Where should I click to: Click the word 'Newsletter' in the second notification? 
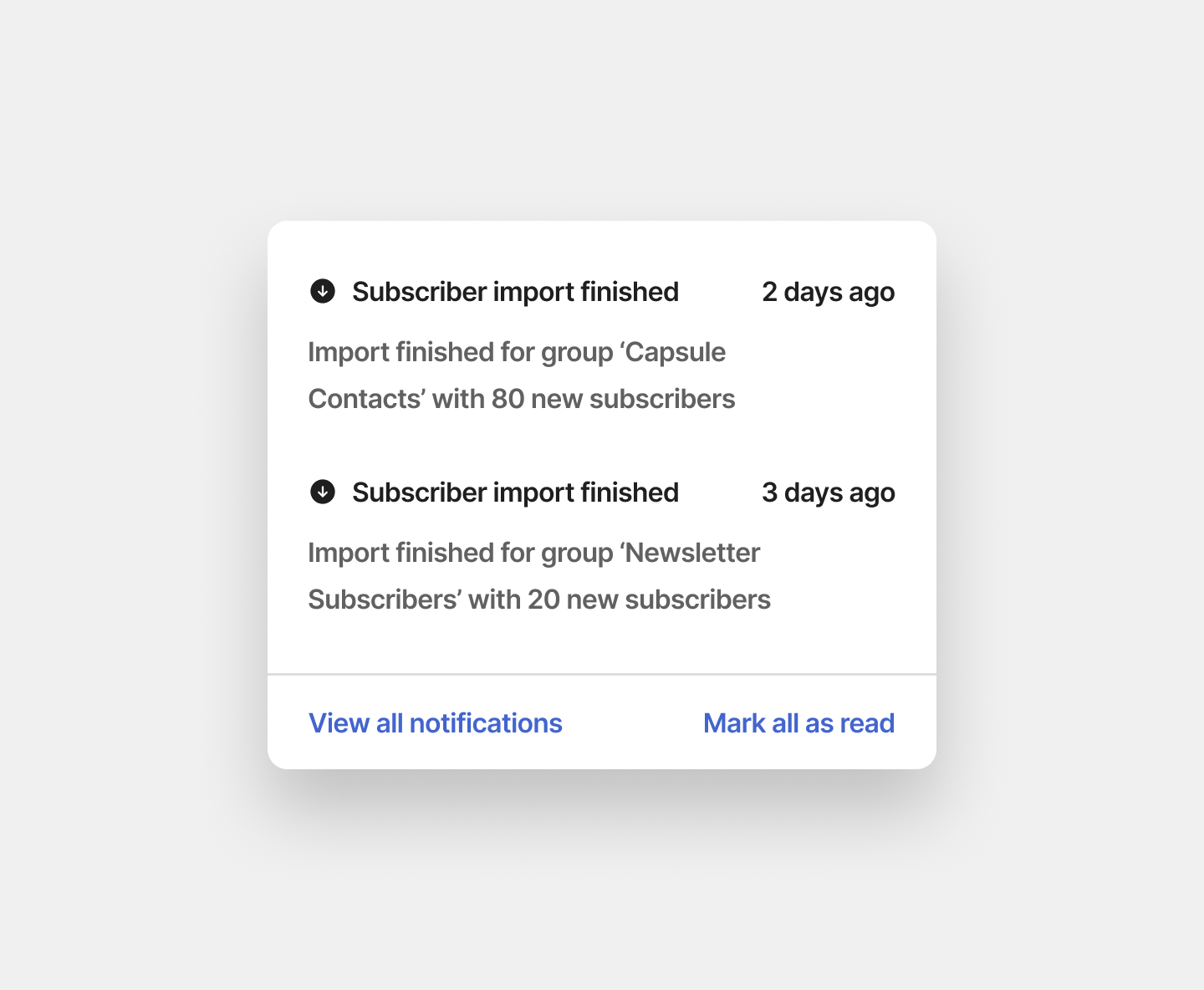[693, 553]
